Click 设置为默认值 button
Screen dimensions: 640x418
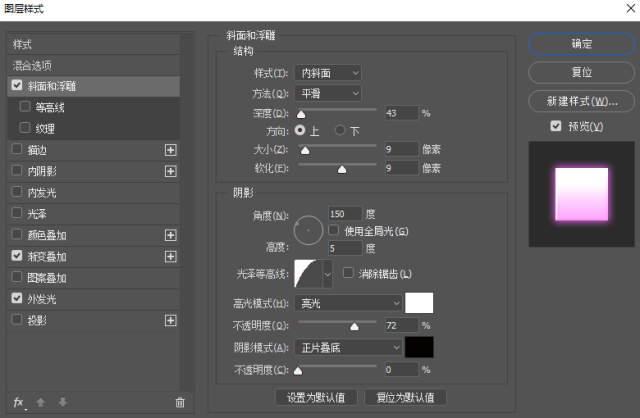point(316,397)
